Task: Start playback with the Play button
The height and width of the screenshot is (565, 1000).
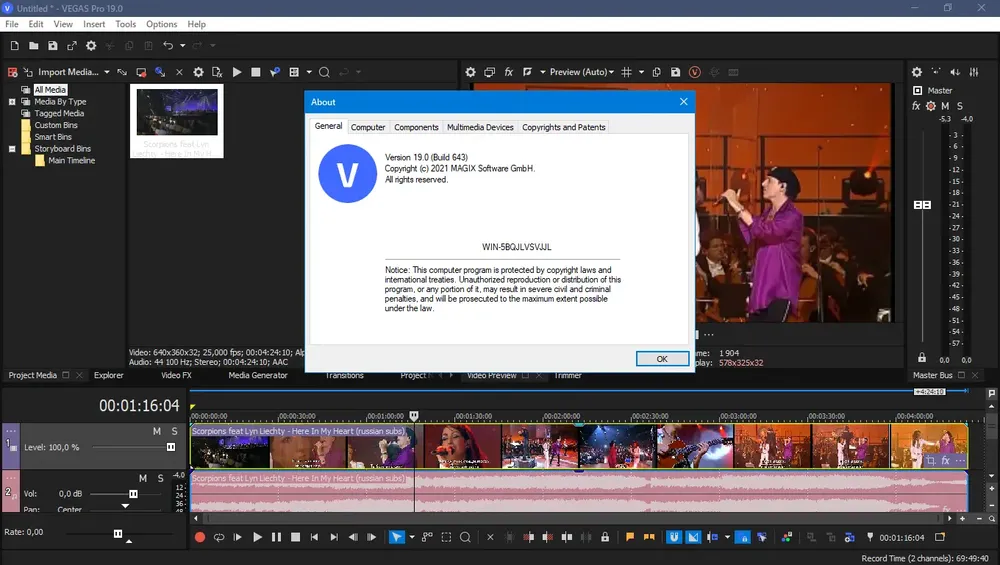Action: point(257,537)
